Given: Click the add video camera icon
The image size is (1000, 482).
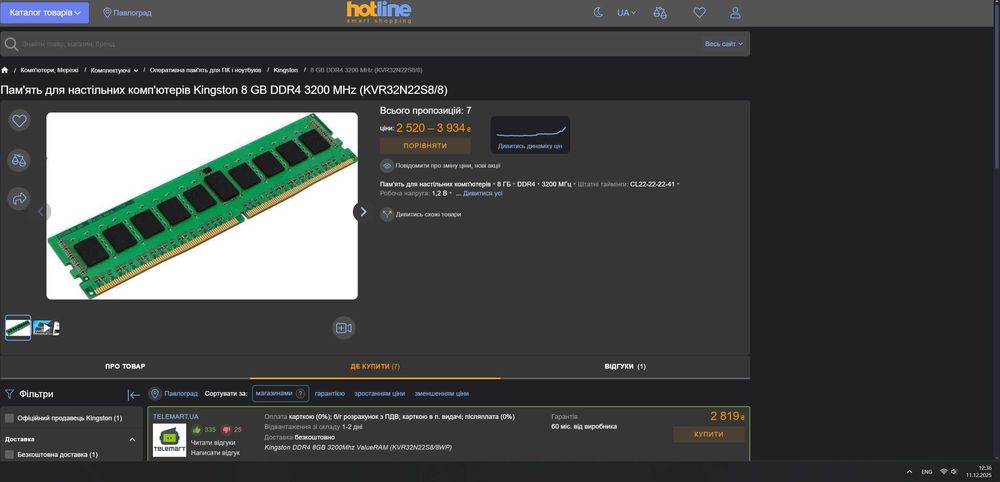Looking at the screenshot, I should click(x=344, y=328).
